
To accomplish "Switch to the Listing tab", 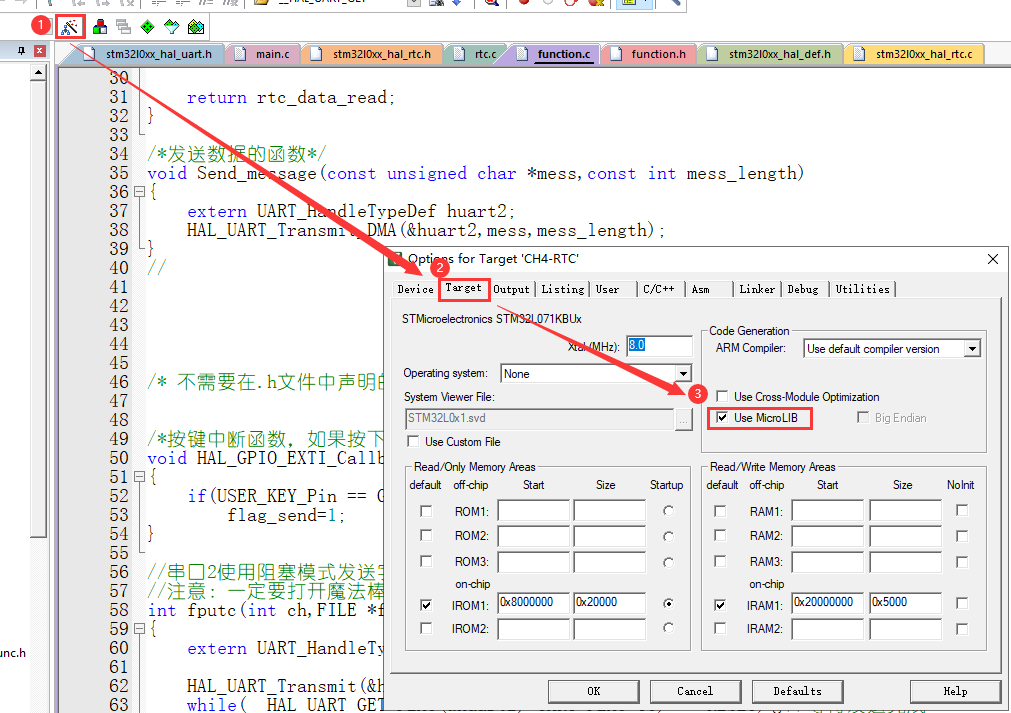I will 562,289.
